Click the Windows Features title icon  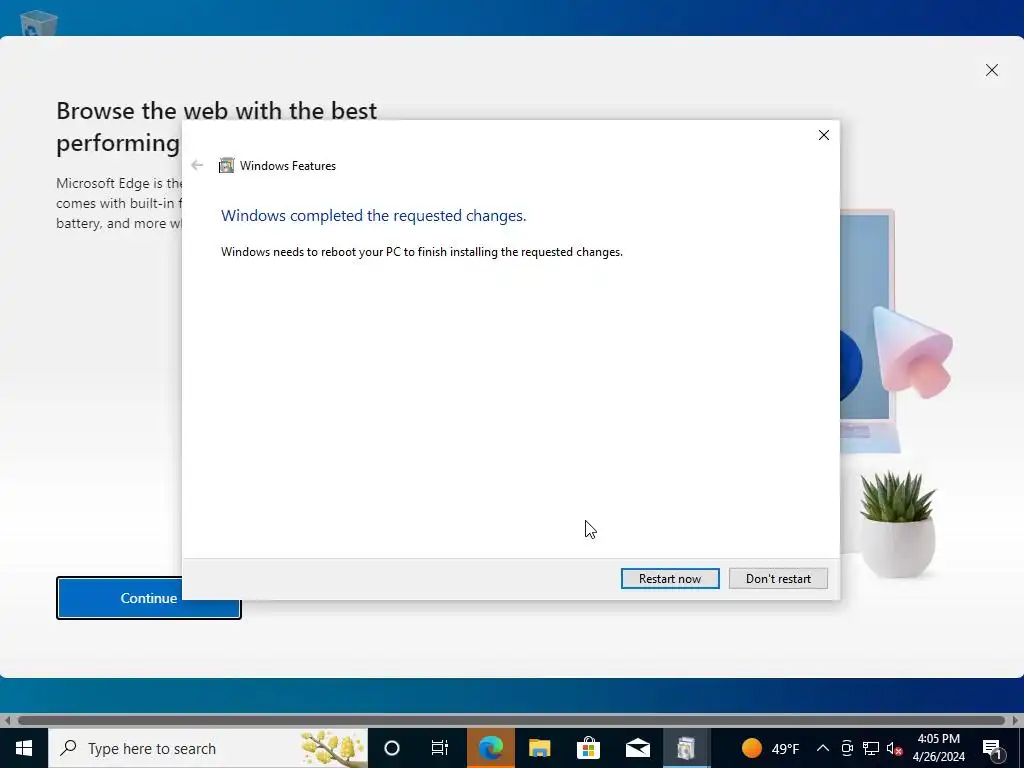point(227,166)
